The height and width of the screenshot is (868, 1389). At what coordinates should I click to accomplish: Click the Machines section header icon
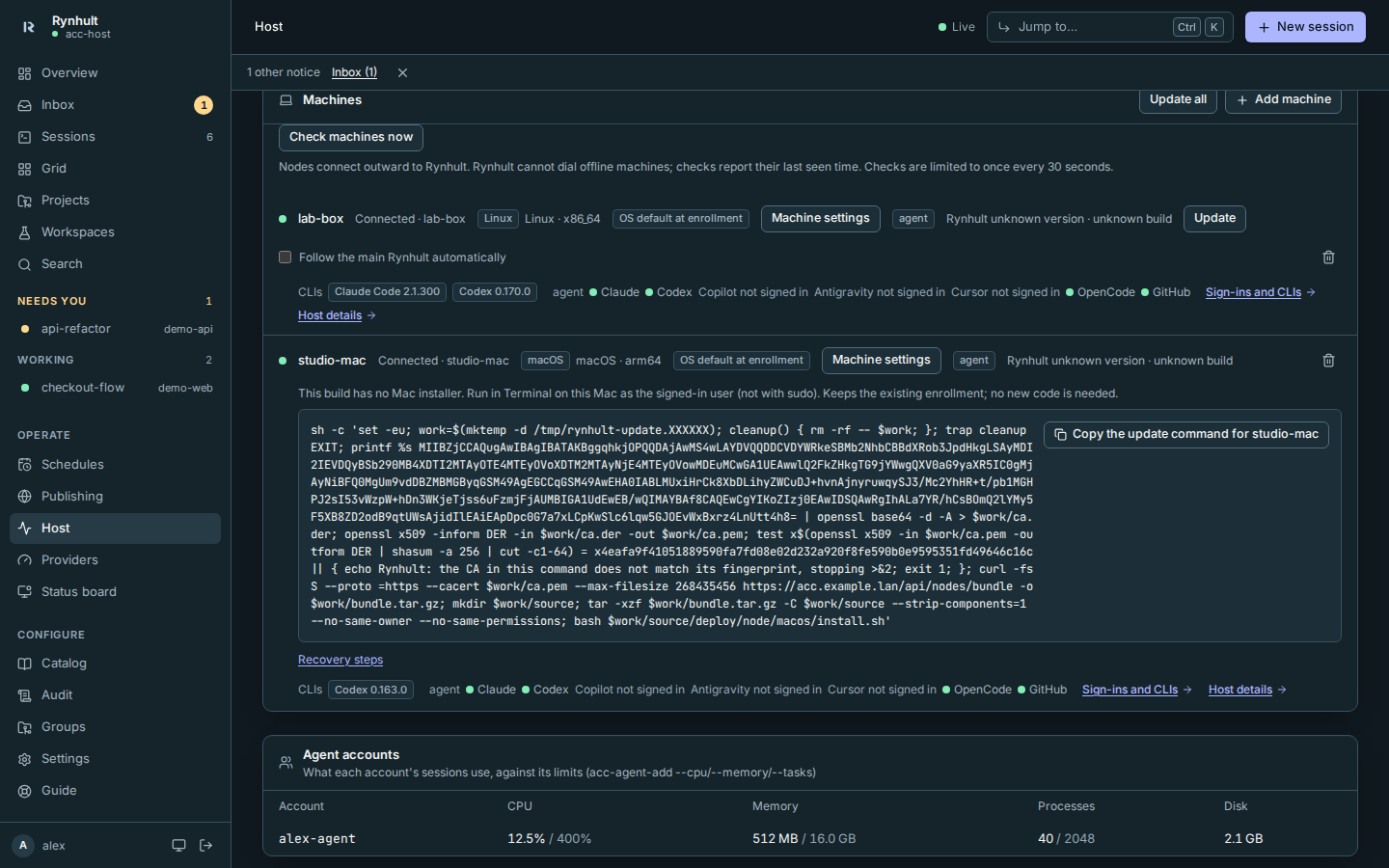tap(286, 100)
